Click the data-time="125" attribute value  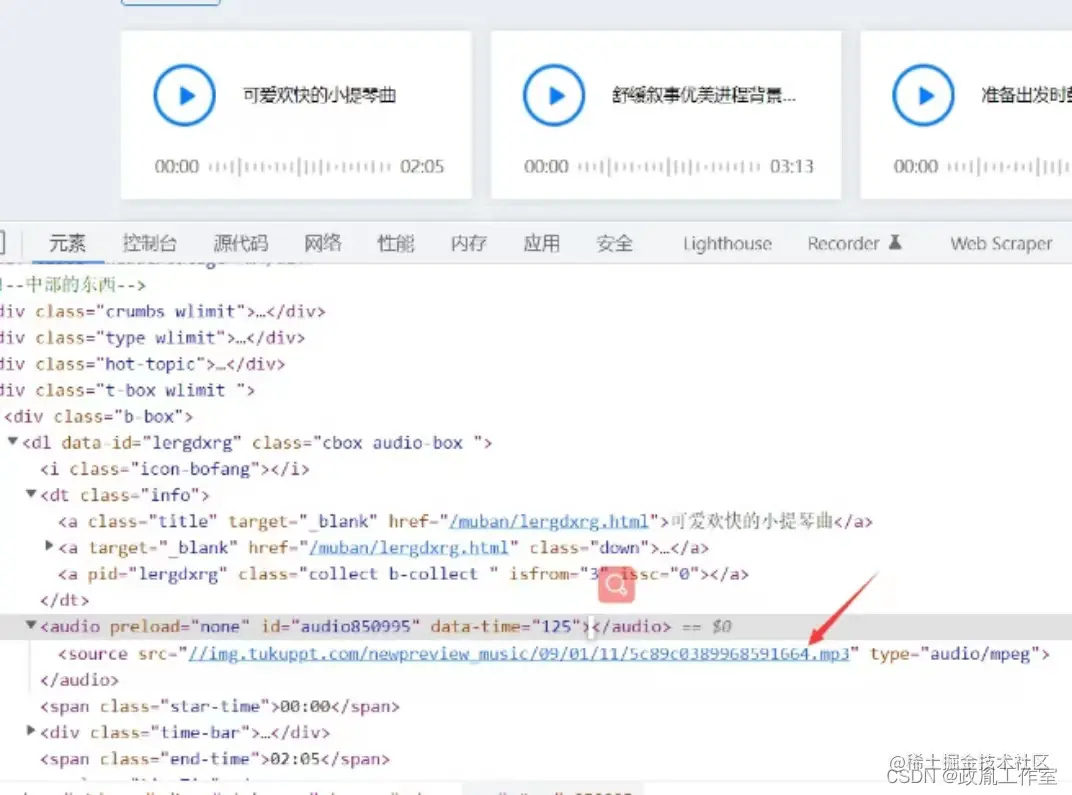pos(506,626)
